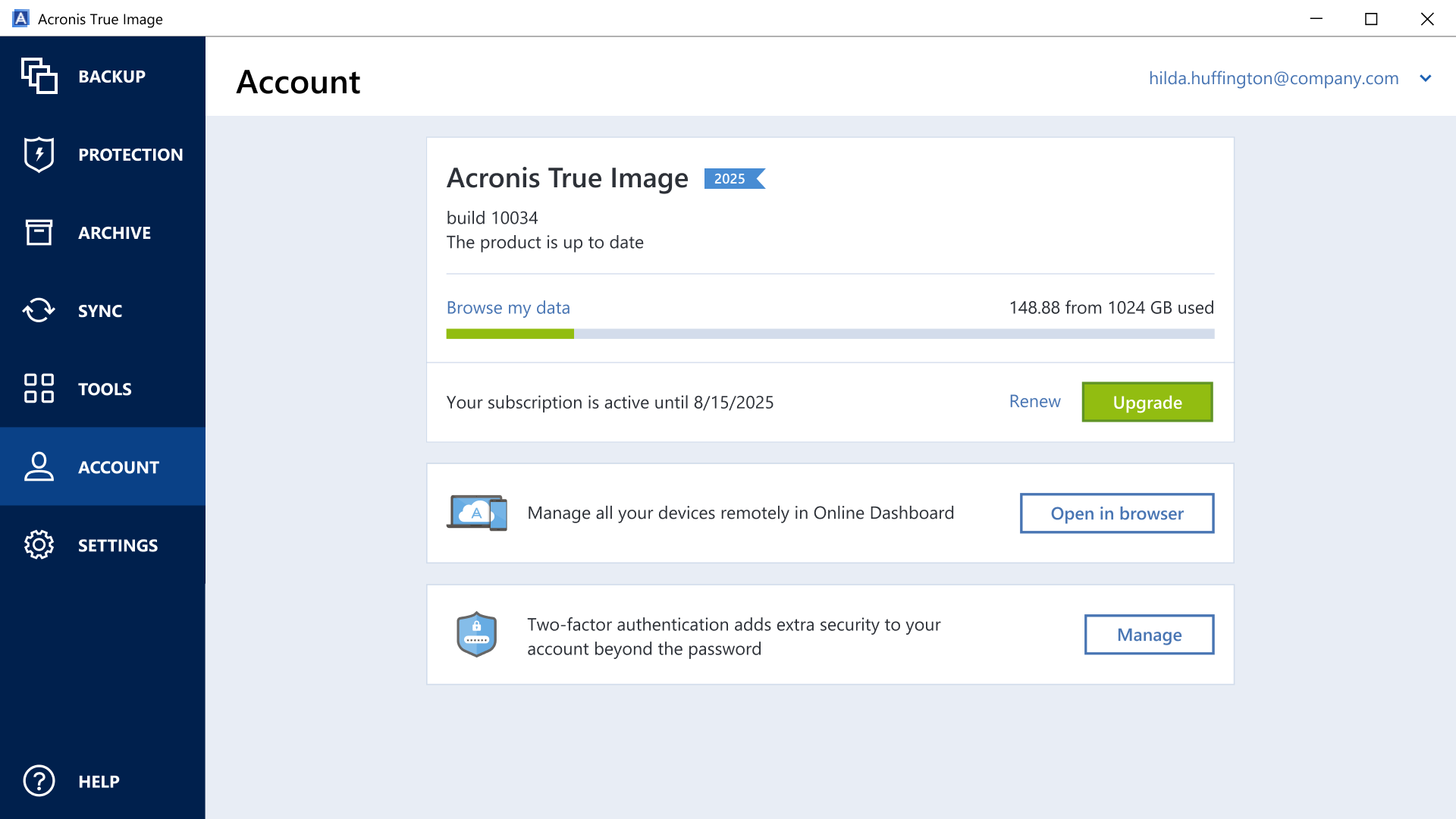Screen dimensions: 1456x819
Task: Click the storage usage progress bar
Action: pyautogui.click(x=830, y=334)
